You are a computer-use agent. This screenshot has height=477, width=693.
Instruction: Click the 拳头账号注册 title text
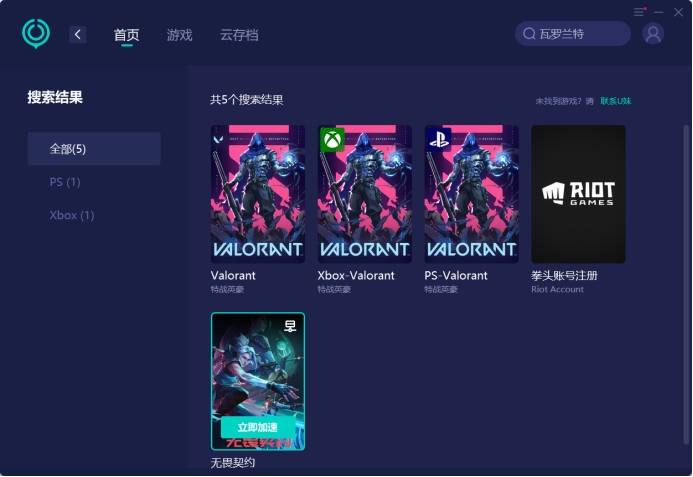[564, 275]
